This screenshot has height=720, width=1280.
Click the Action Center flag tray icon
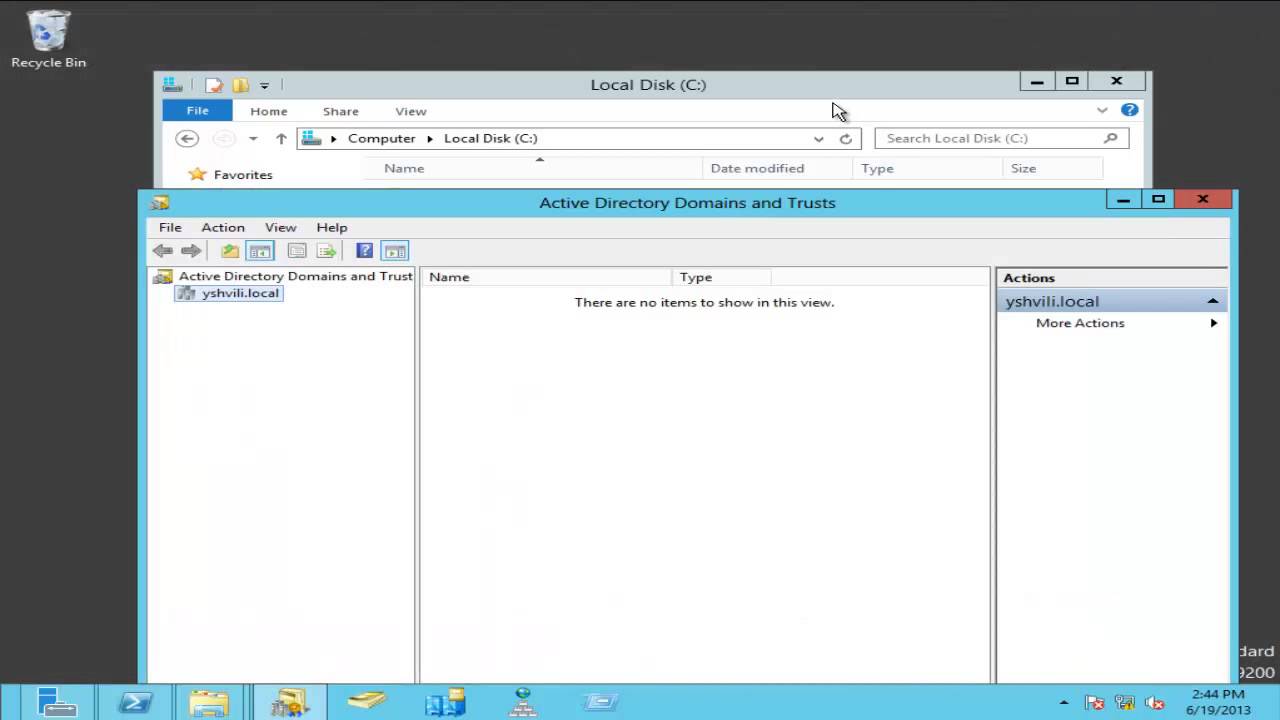coord(1094,703)
